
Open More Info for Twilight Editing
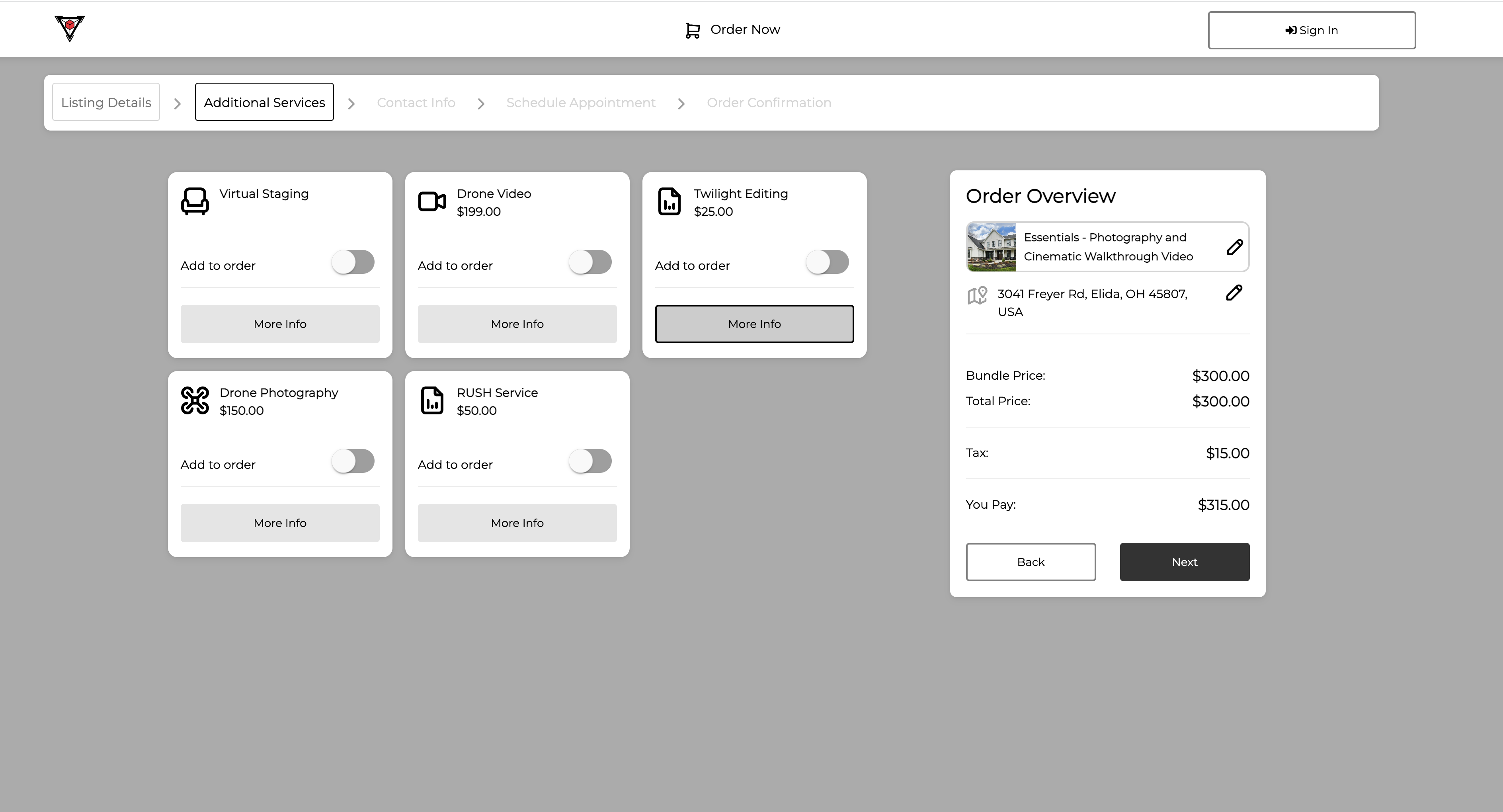754,324
